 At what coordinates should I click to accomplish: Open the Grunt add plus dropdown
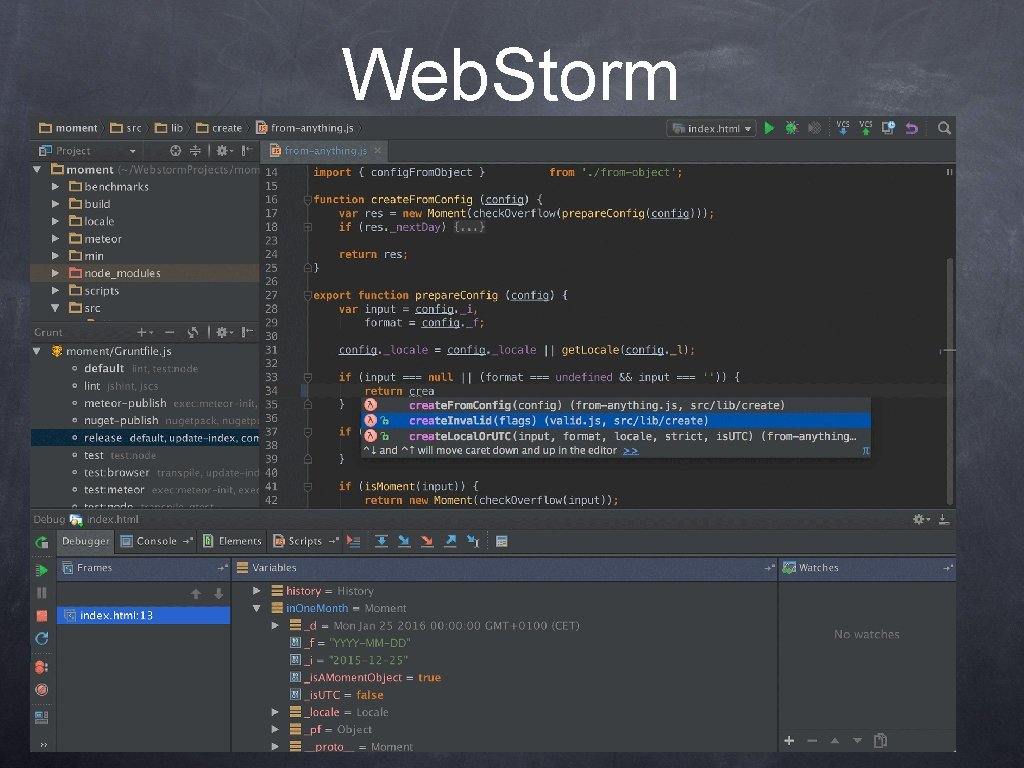(x=144, y=332)
